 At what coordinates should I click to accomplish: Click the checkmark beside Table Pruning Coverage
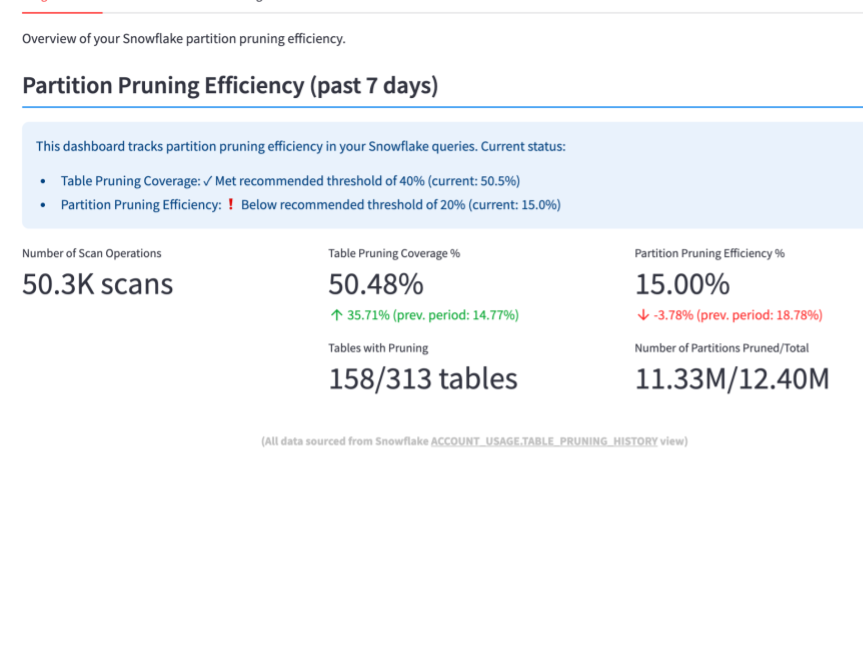point(209,181)
